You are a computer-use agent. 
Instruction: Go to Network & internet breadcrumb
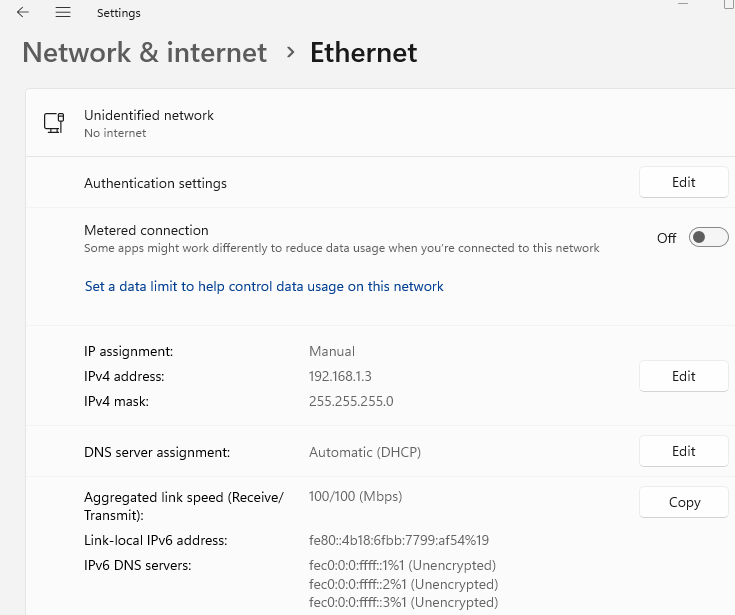[x=145, y=52]
